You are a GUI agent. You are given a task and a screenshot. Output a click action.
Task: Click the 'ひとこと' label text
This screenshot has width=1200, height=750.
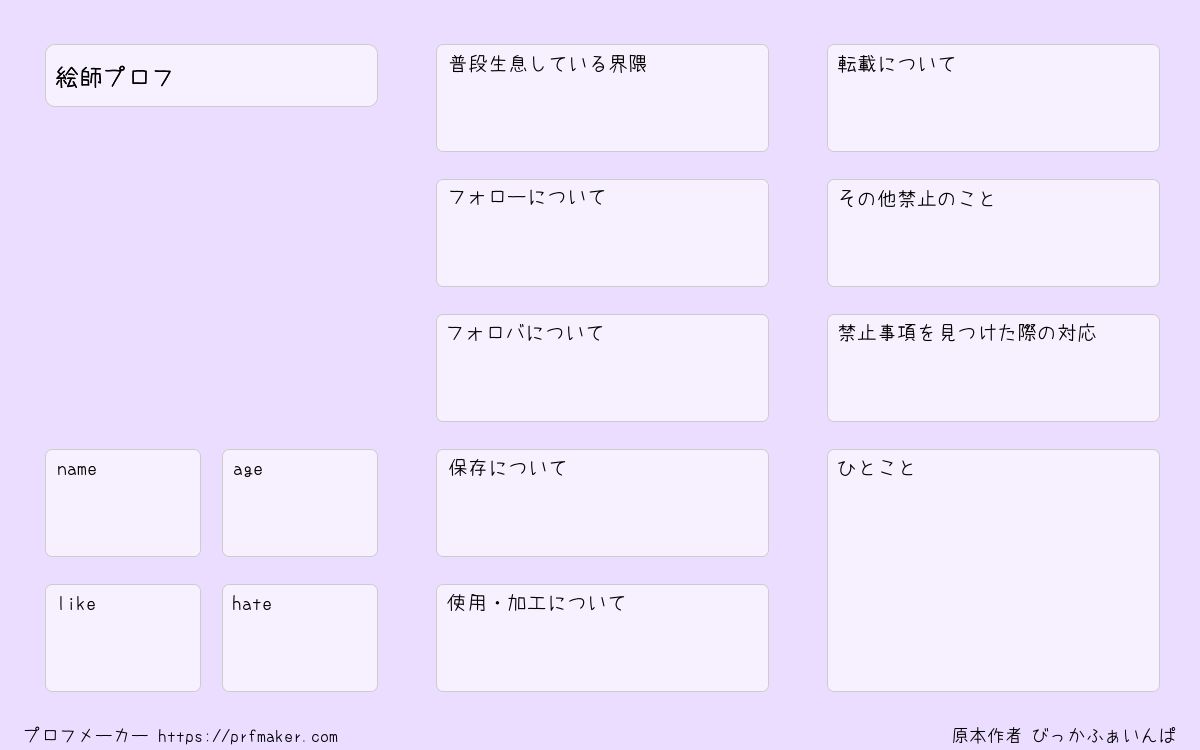tap(876, 468)
